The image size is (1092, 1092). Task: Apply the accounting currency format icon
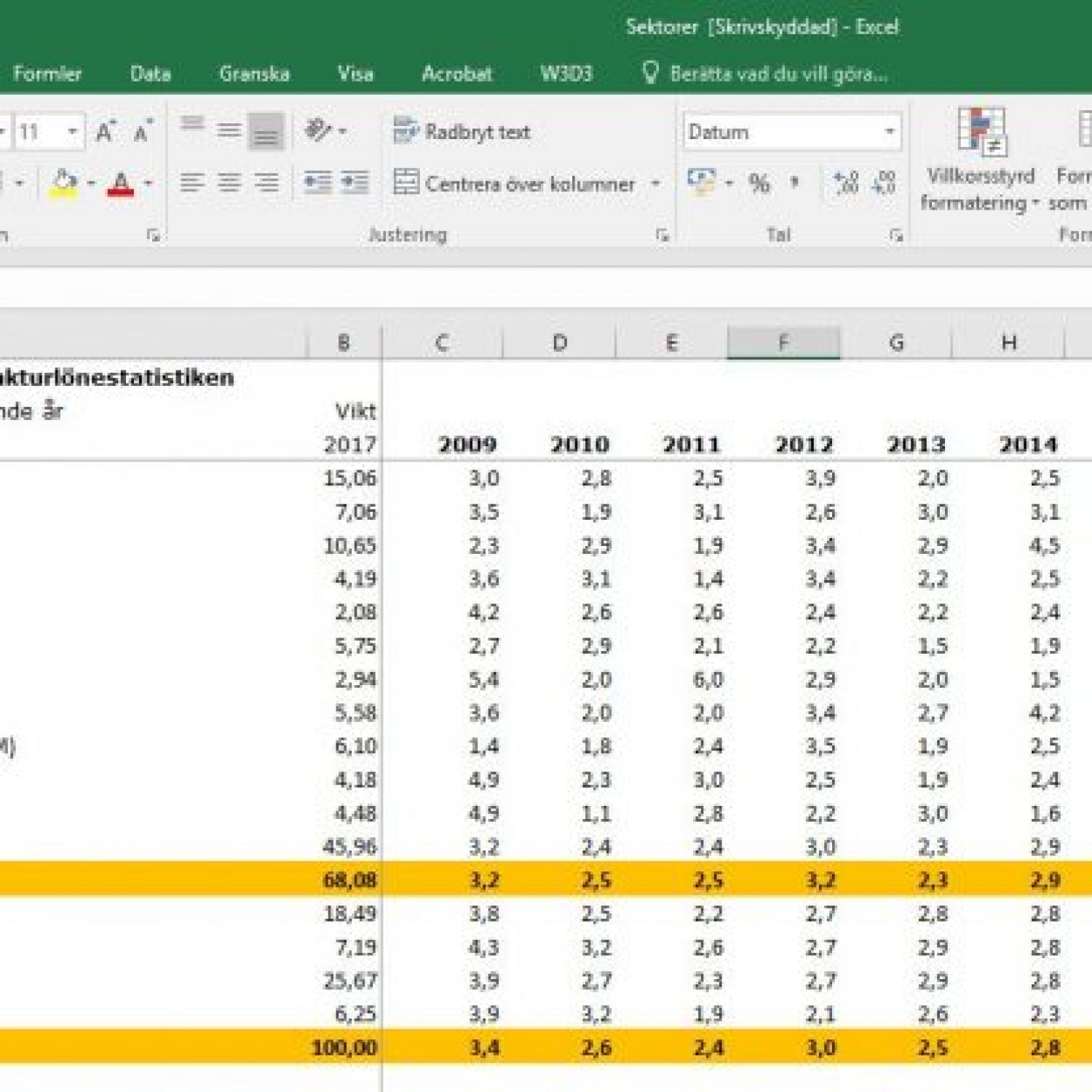(x=702, y=182)
